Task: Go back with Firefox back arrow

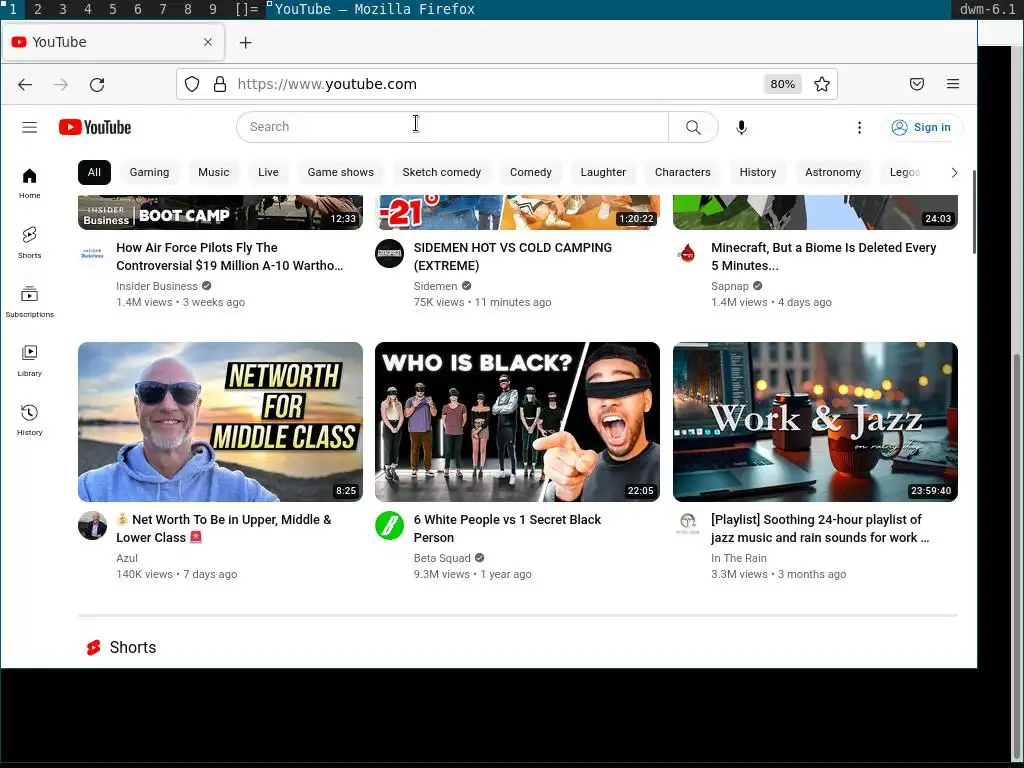Action: click(x=25, y=84)
